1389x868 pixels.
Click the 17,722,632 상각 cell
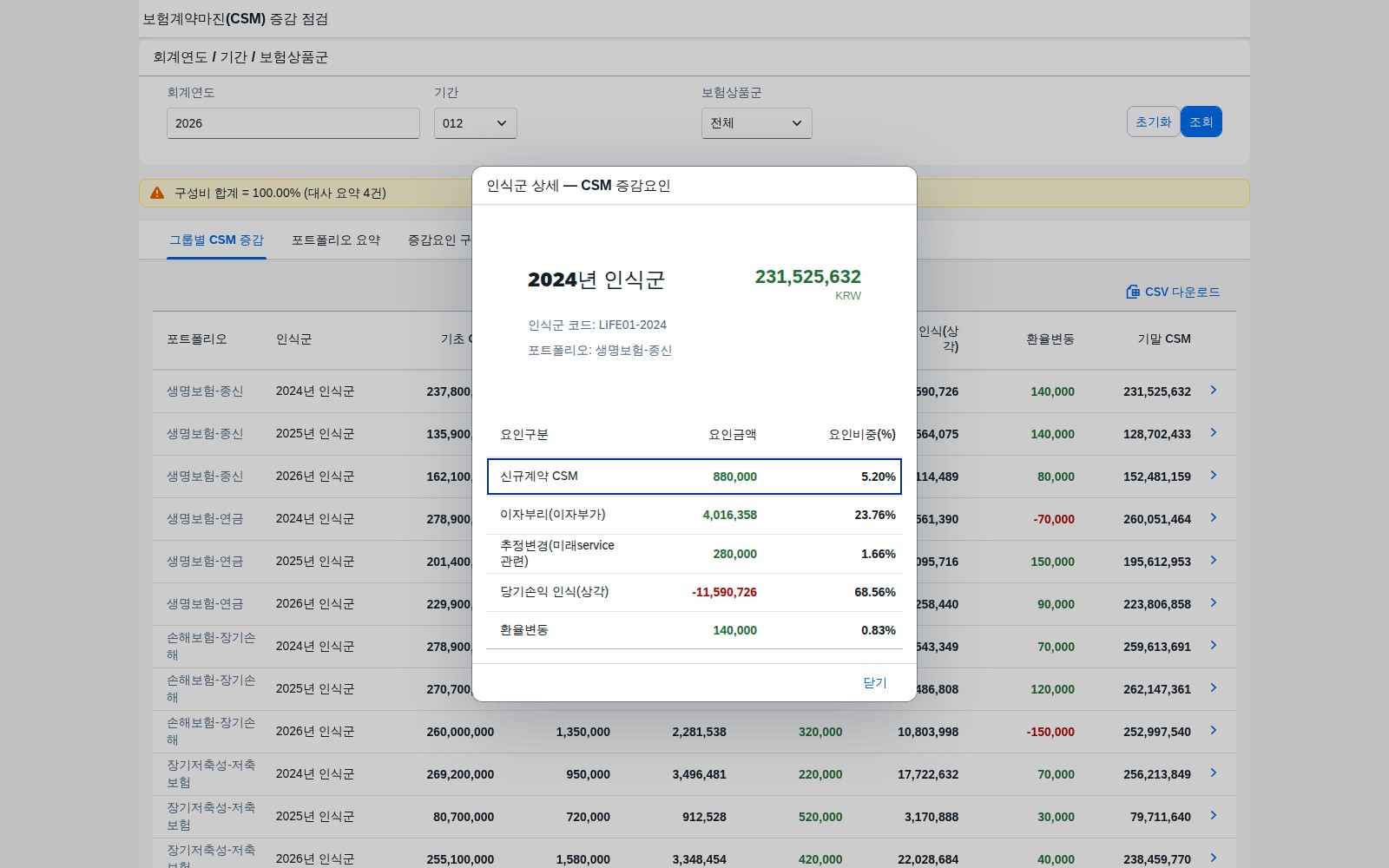point(928,774)
